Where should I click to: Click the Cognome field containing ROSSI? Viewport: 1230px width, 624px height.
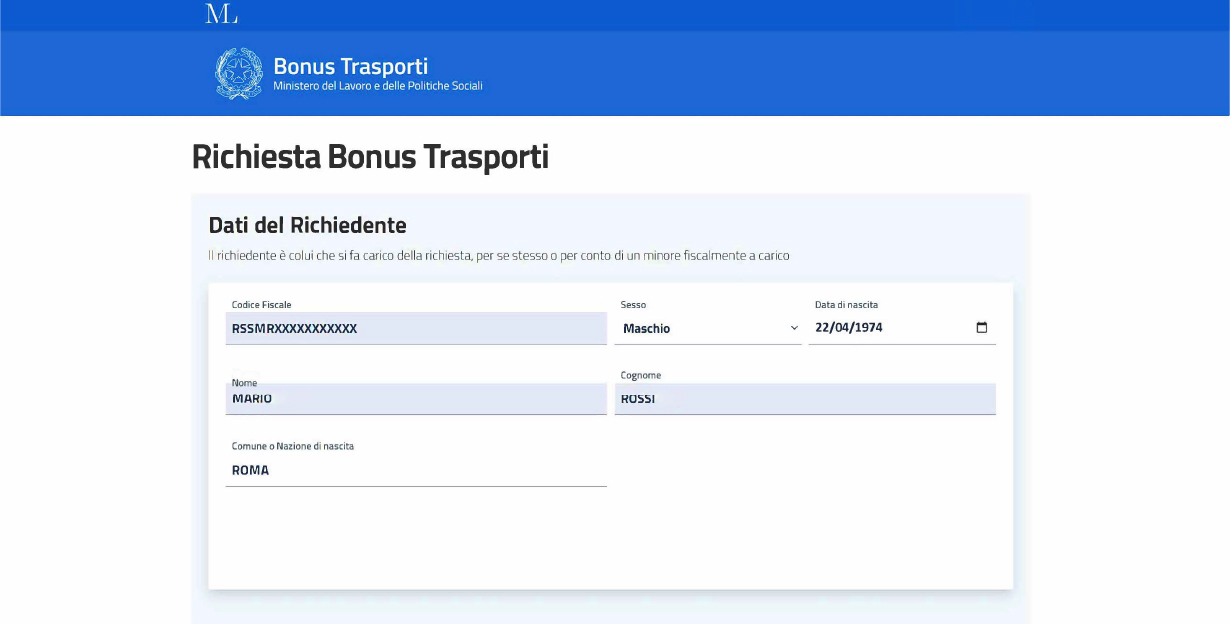click(x=804, y=399)
